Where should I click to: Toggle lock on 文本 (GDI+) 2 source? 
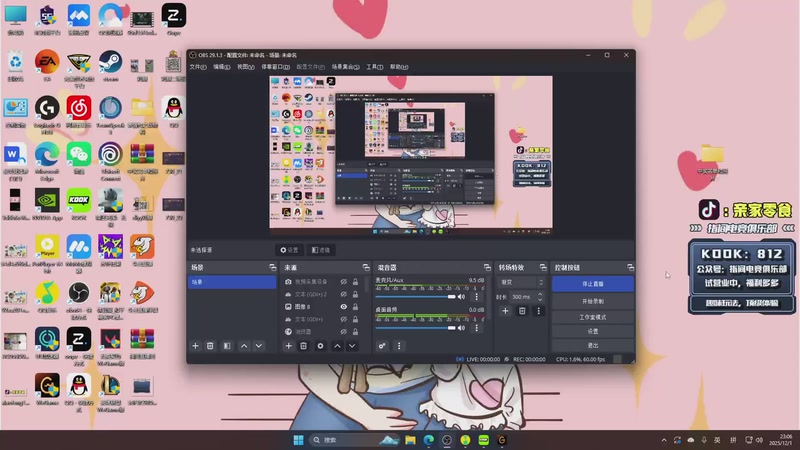tap(355, 294)
